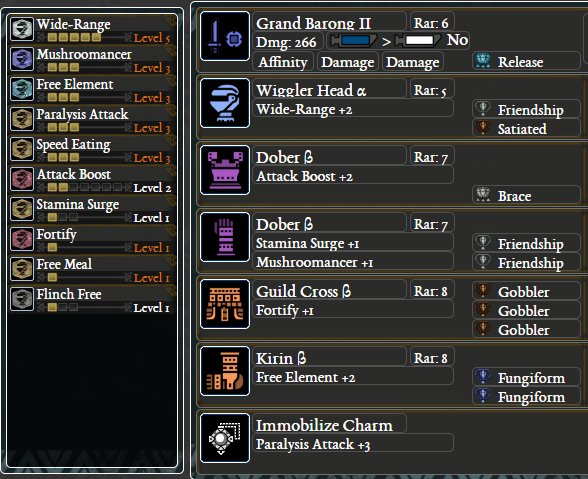Click the Wide-Range skill icon
The width and height of the screenshot is (588, 479).
tap(22, 29)
